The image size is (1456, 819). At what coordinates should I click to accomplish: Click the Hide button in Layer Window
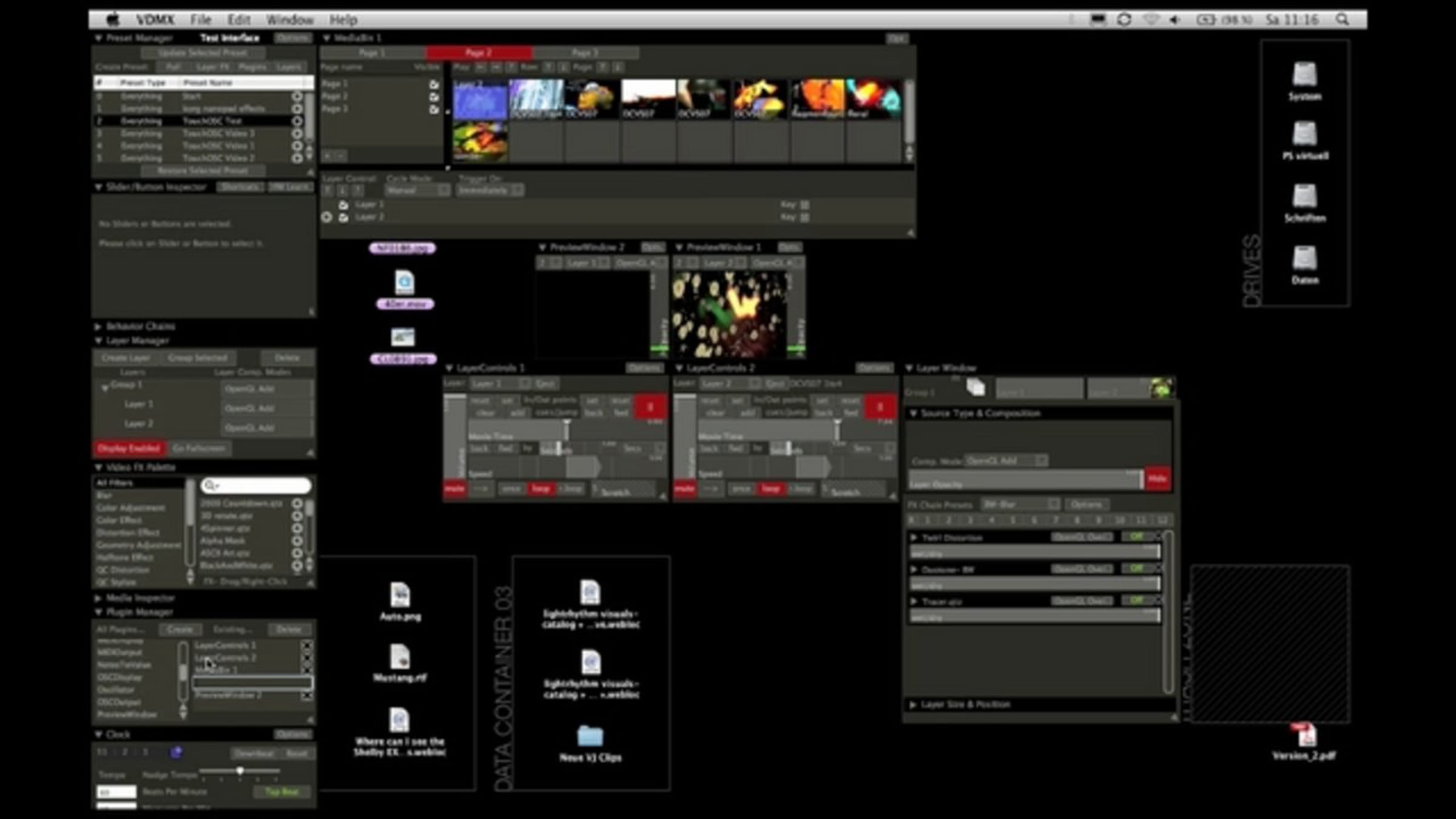1158,479
